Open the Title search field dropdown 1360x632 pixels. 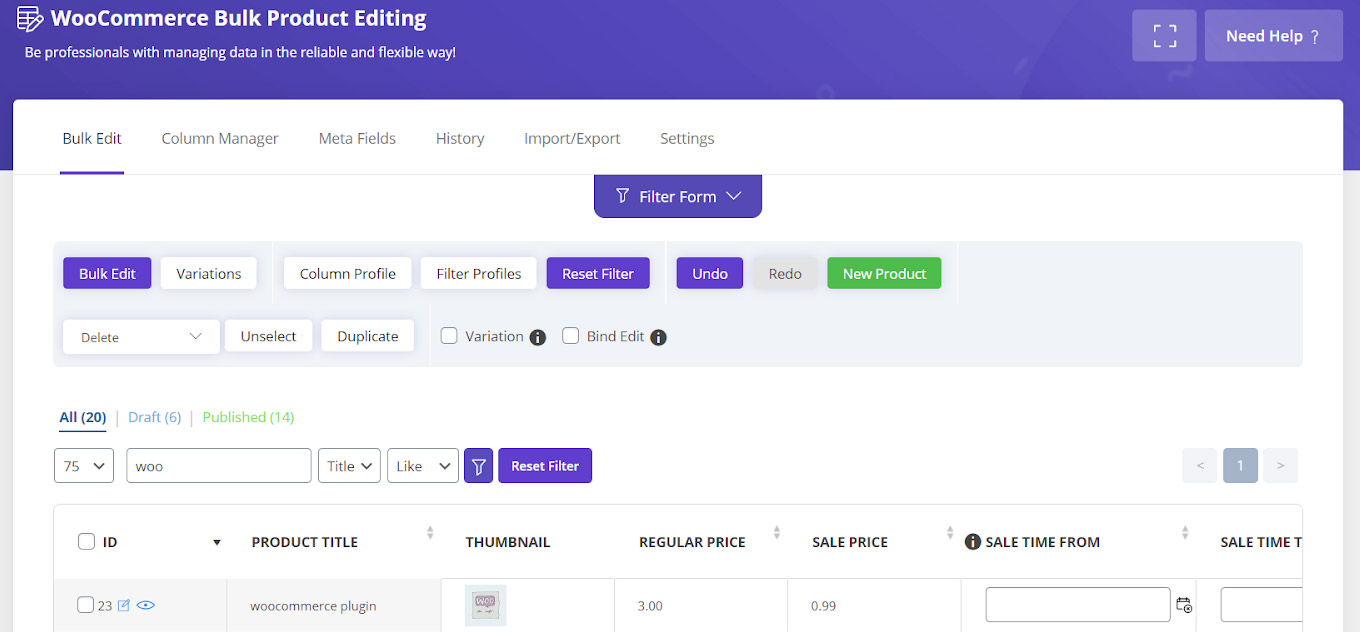(349, 466)
